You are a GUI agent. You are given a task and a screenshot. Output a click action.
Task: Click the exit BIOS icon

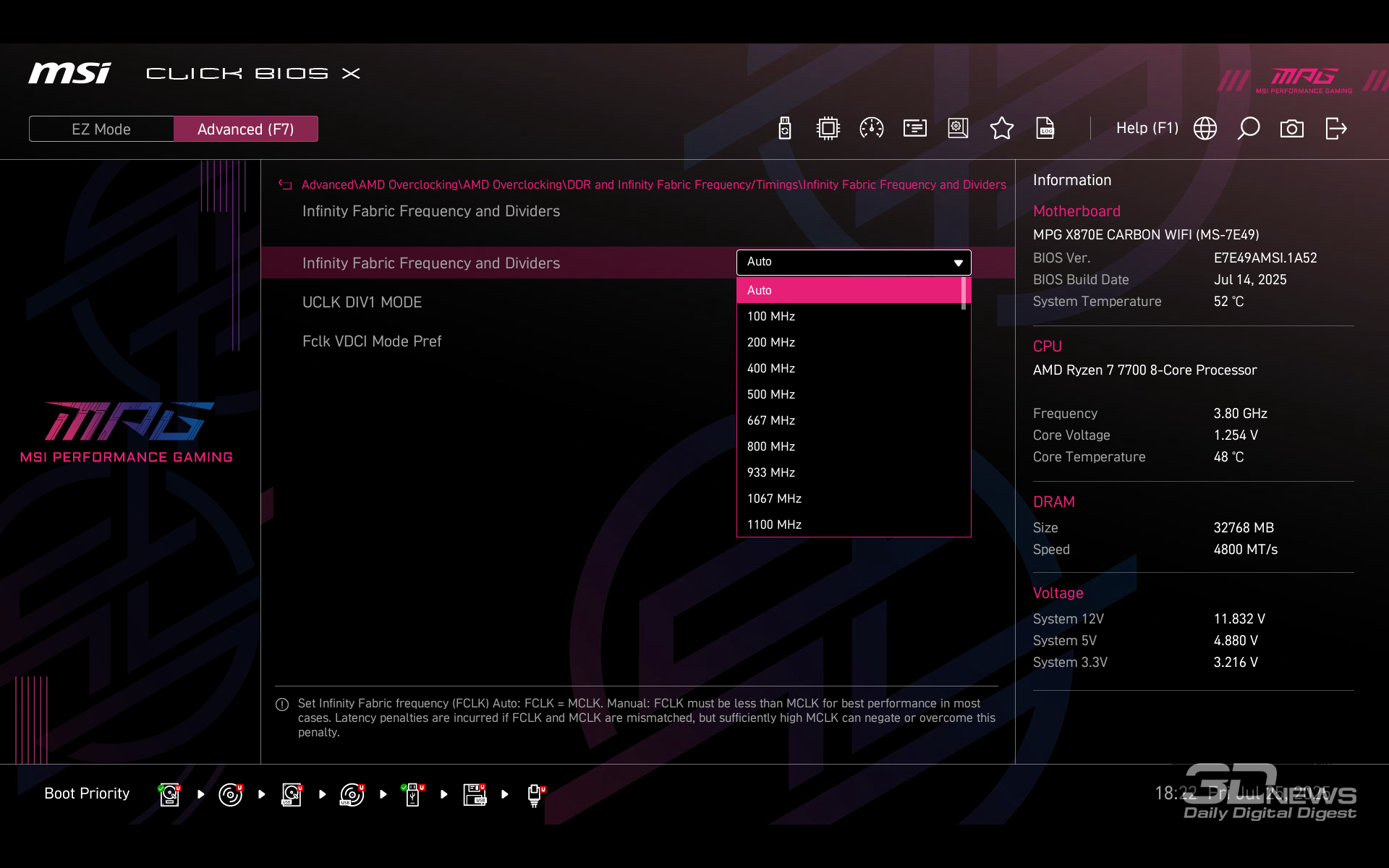(x=1336, y=129)
